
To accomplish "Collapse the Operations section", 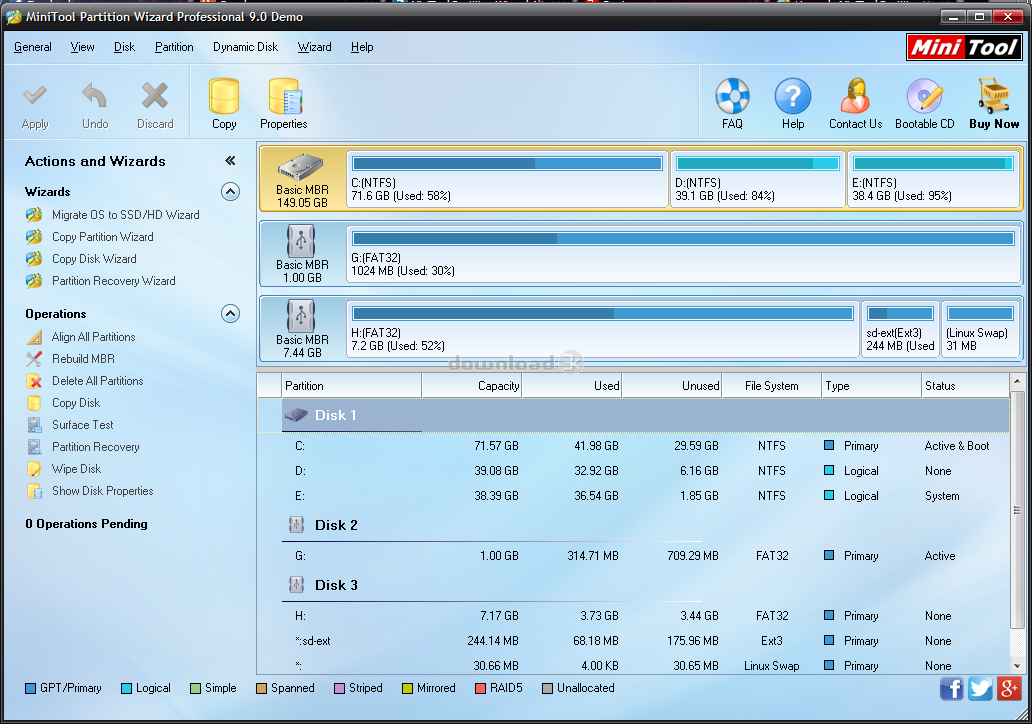I will click(x=230, y=313).
